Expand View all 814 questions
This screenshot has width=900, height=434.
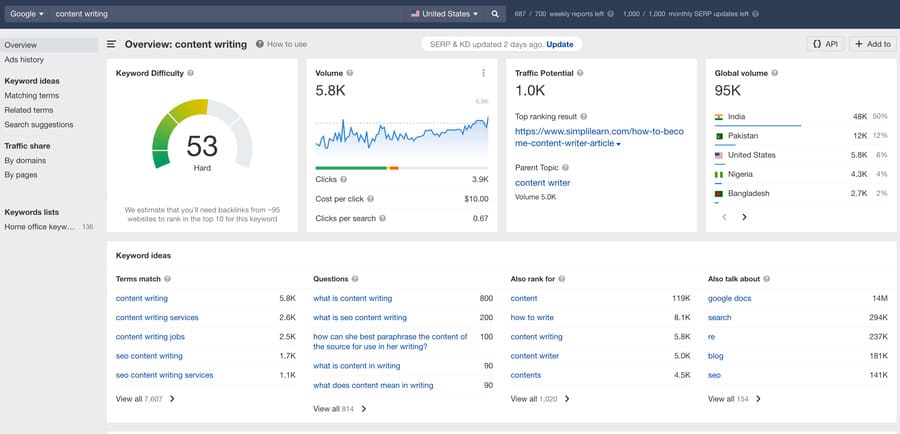click(x=339, y=409)
